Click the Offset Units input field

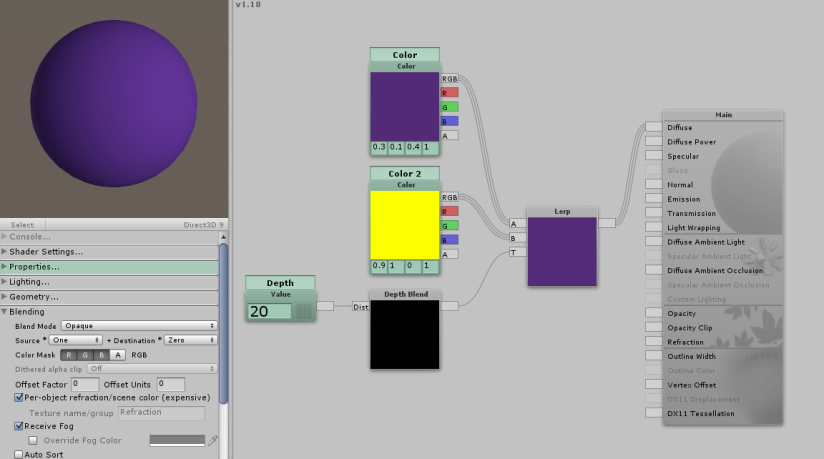171,384
